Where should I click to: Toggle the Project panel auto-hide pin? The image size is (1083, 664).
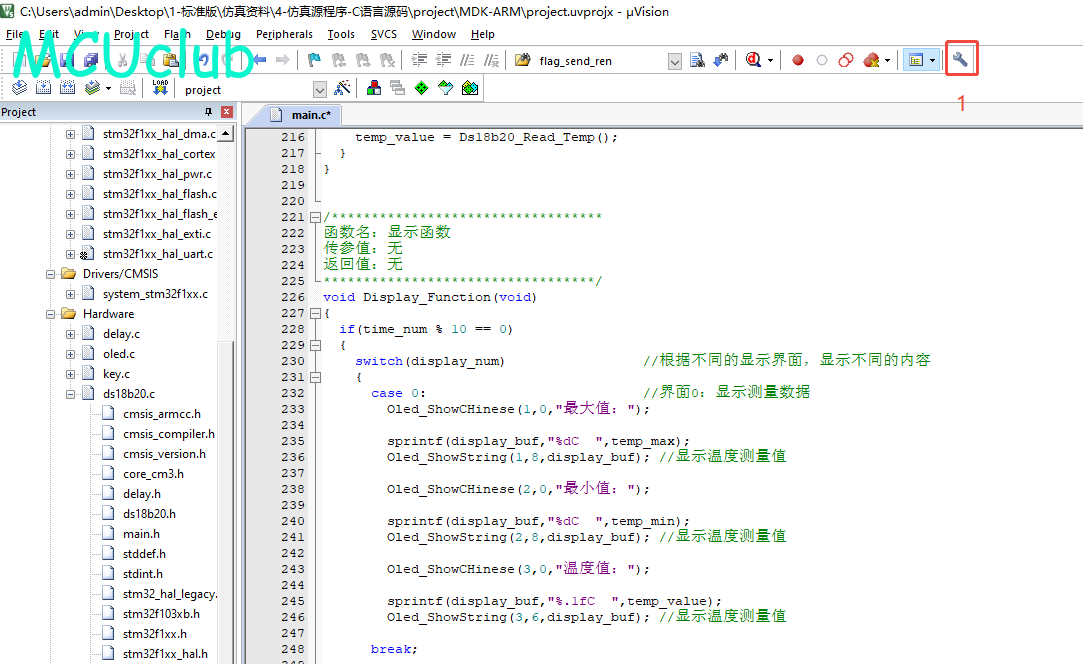(x=209, y=111)
